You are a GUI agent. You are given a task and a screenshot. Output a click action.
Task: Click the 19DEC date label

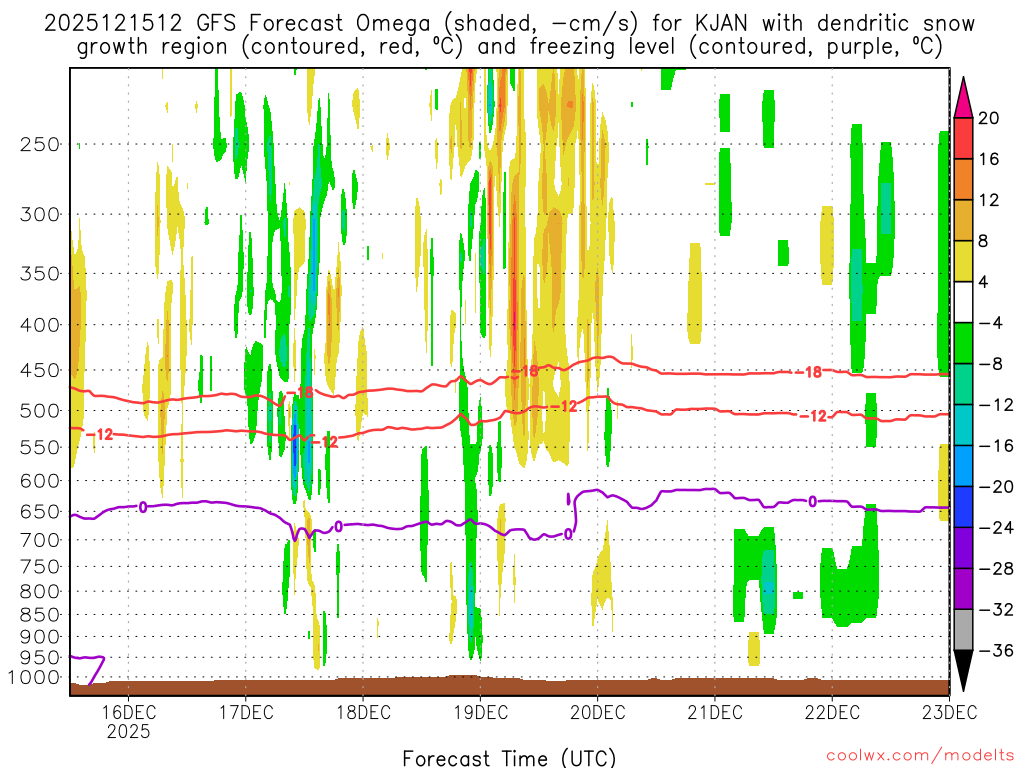480,712
